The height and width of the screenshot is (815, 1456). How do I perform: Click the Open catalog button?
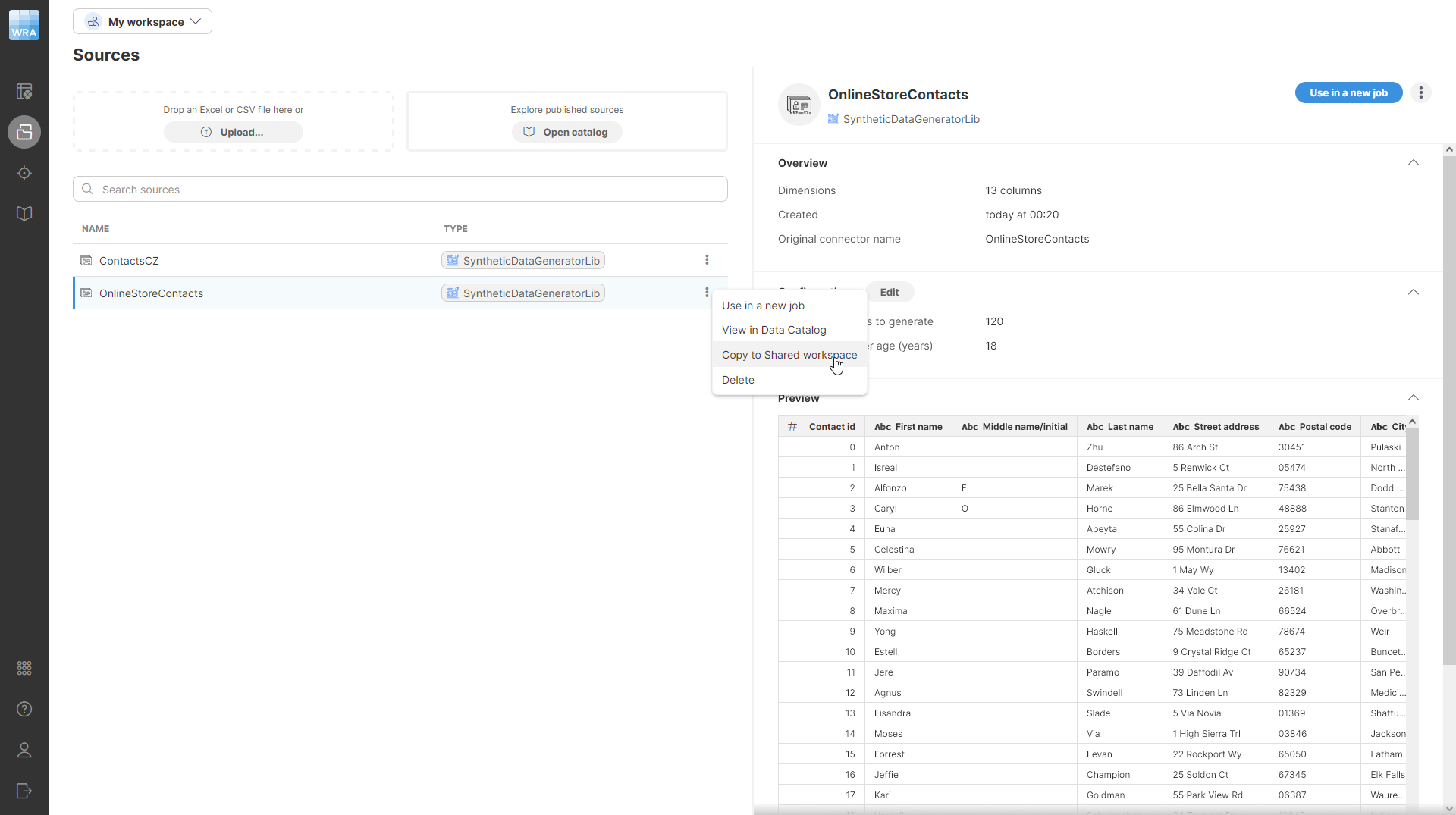click(566, 131)
